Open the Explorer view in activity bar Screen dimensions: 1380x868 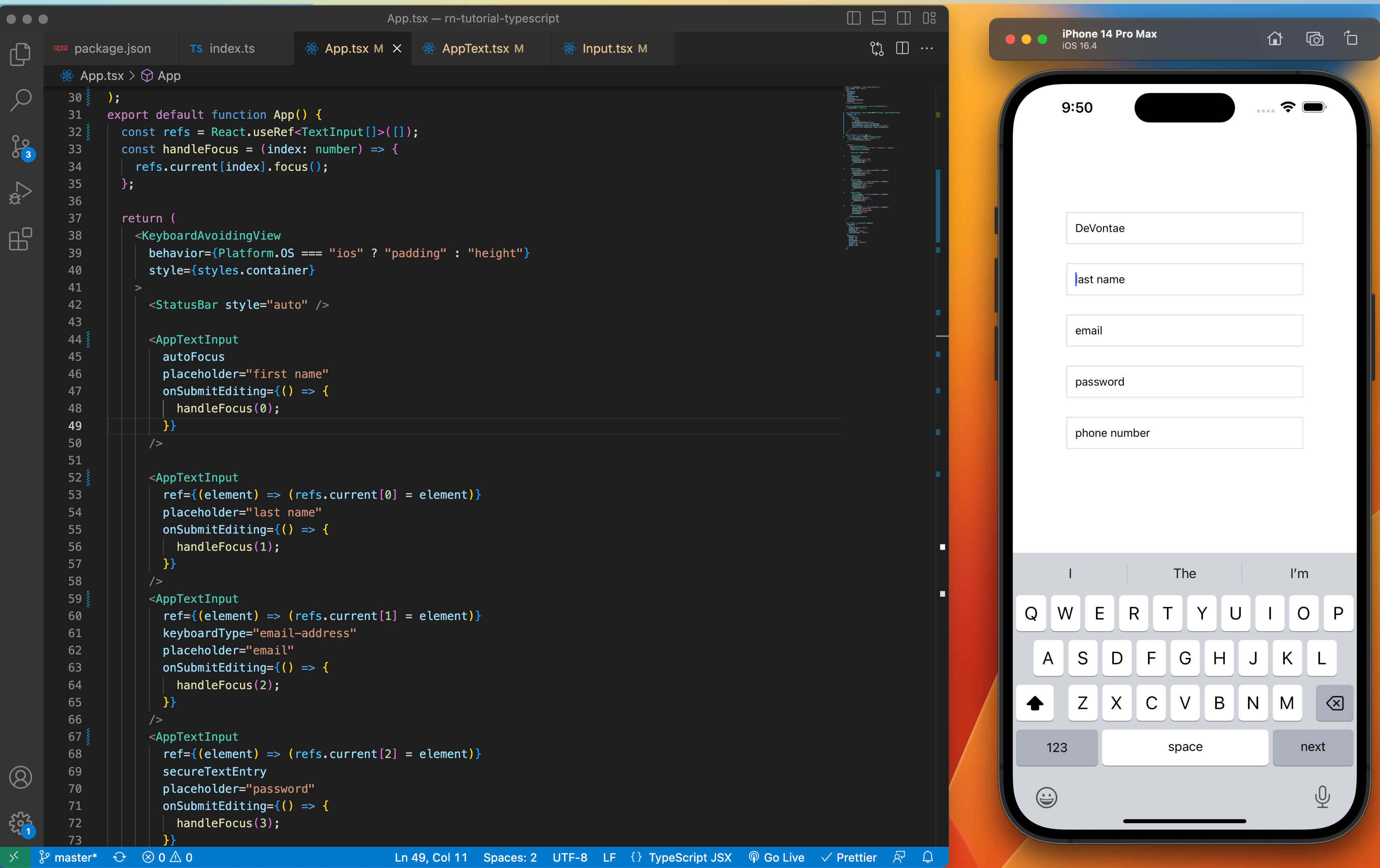point(21,54)
